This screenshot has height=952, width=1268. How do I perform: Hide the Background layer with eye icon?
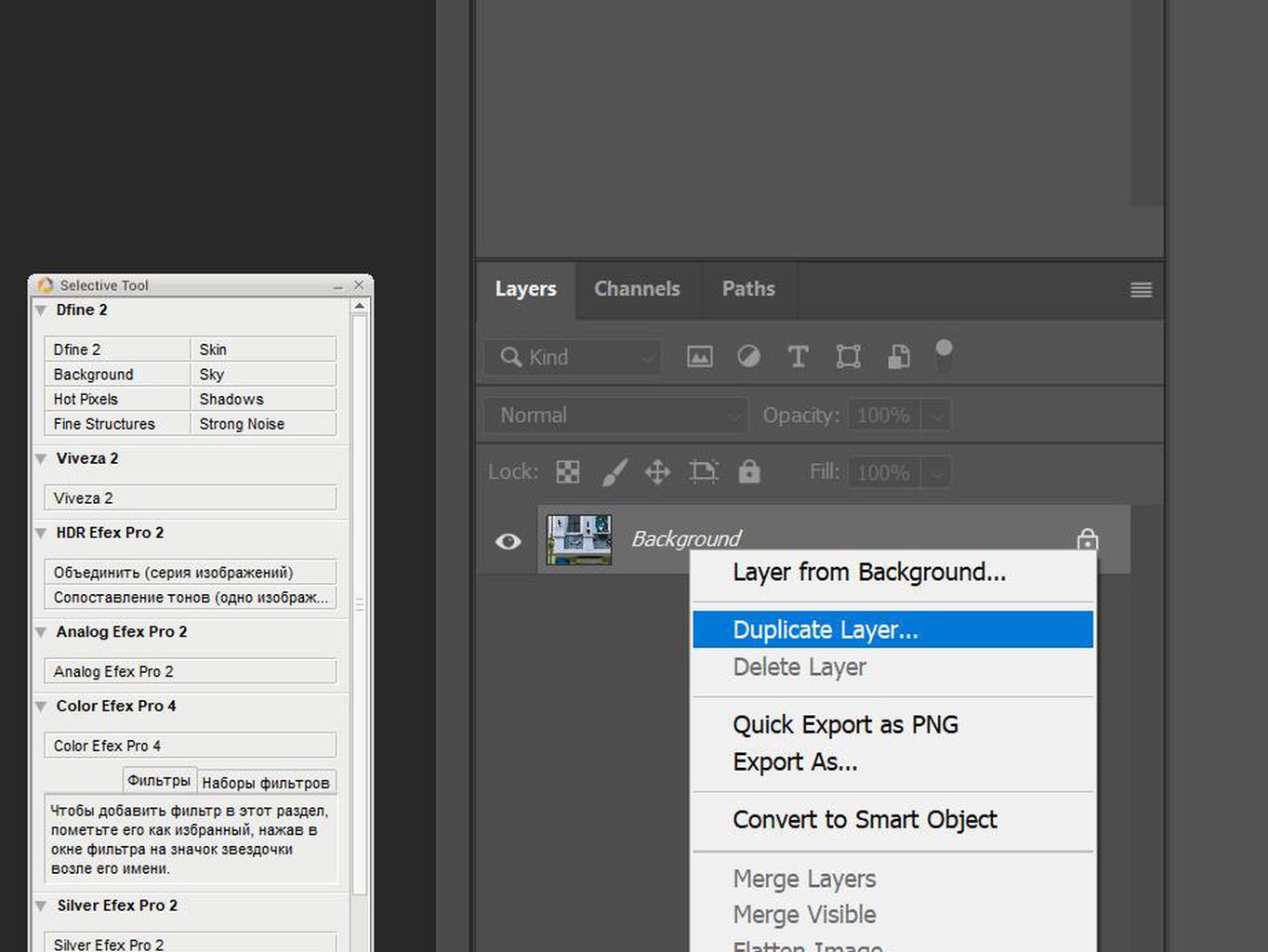(x=508, y=541)
